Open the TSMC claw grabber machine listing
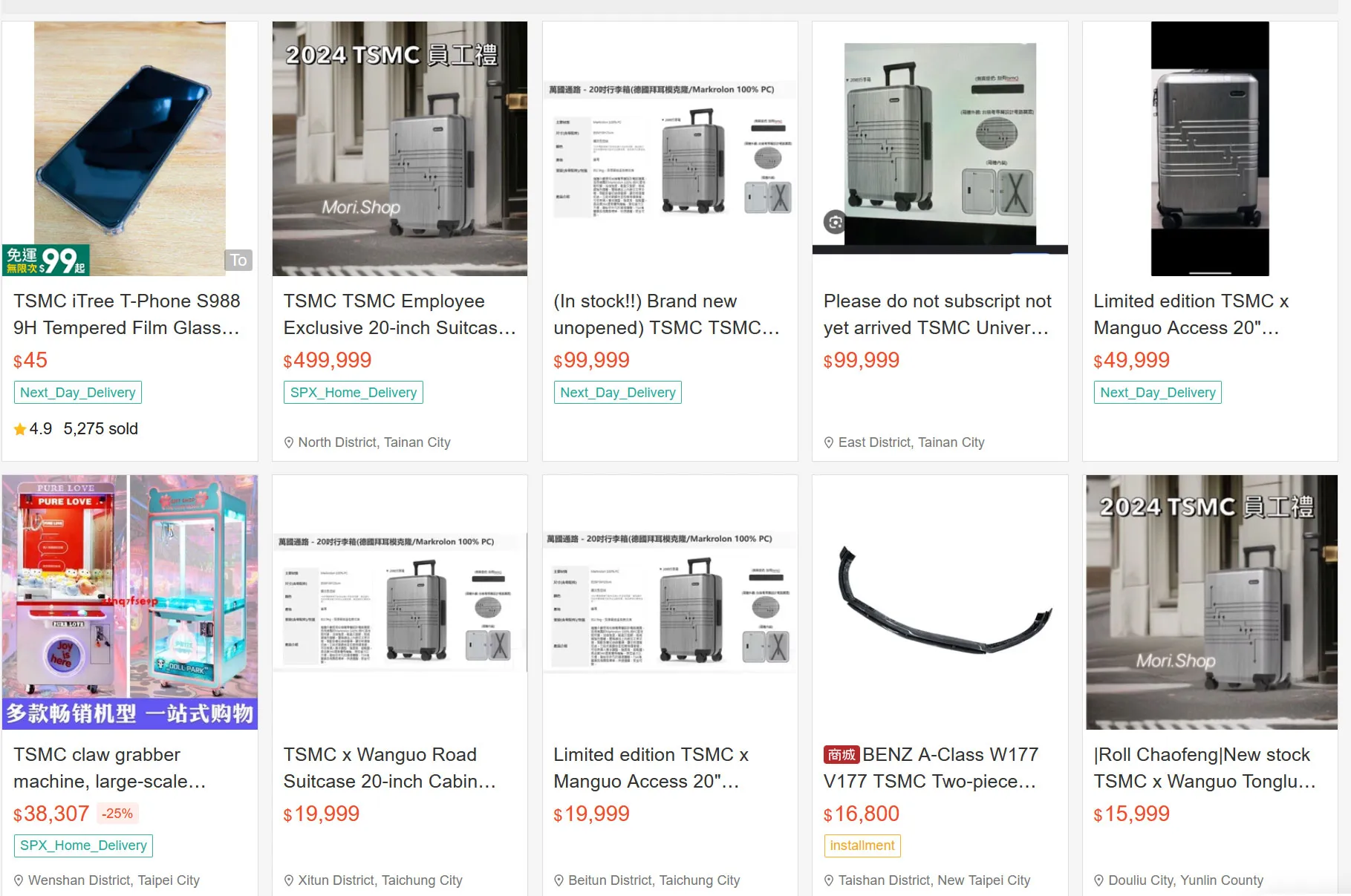The height and width of the screenshot is (896, 1351). 110,768
